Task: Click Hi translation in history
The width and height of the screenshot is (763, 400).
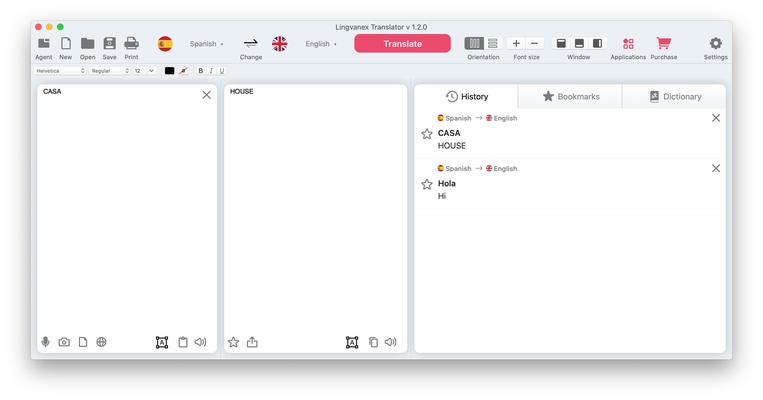Action: click(x=442, y=196)
